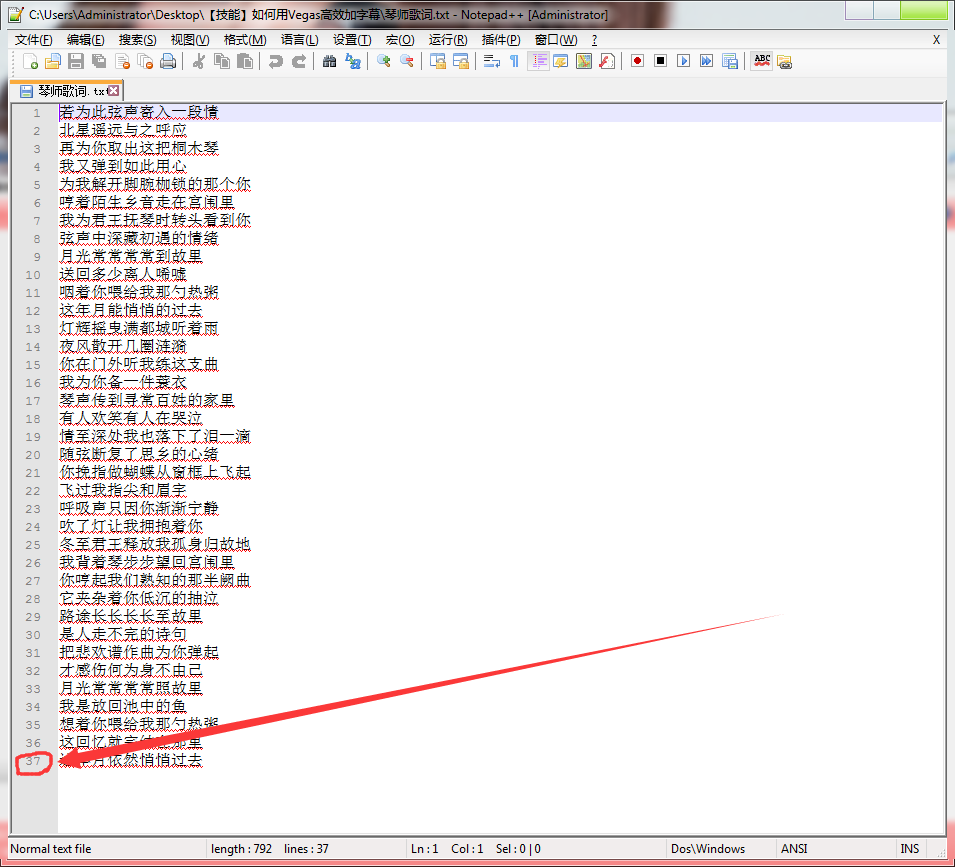Viewport: 955px width, 867px height.
Task: Open the ? help menu
Action: [594, 40]
